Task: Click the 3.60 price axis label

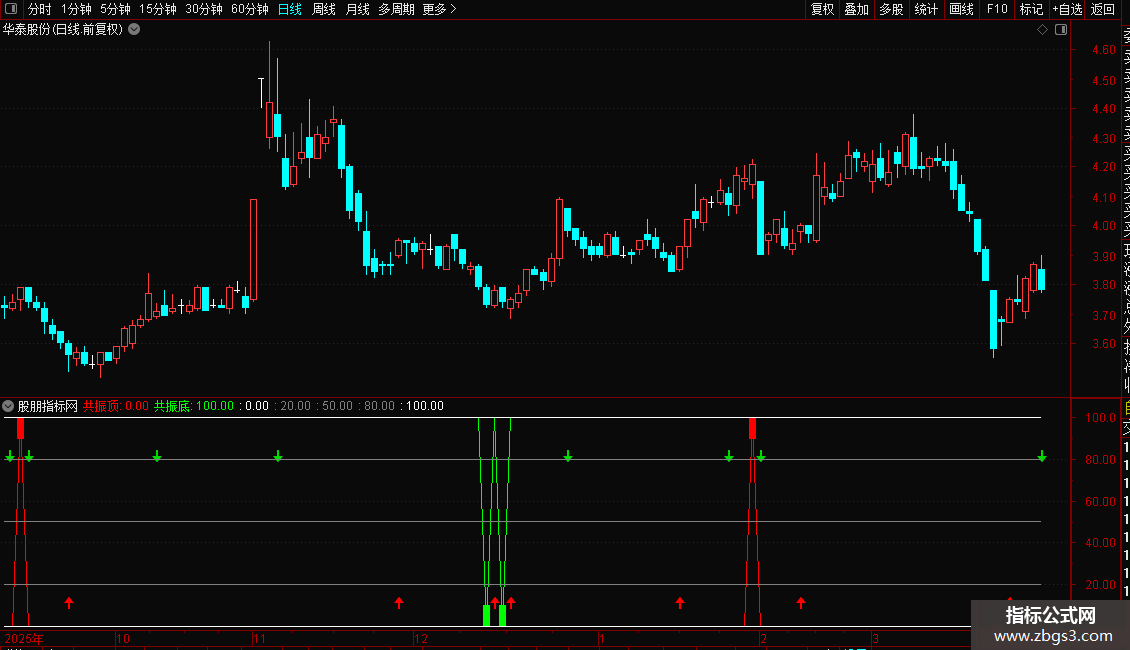Action: tap(1103, 344)
